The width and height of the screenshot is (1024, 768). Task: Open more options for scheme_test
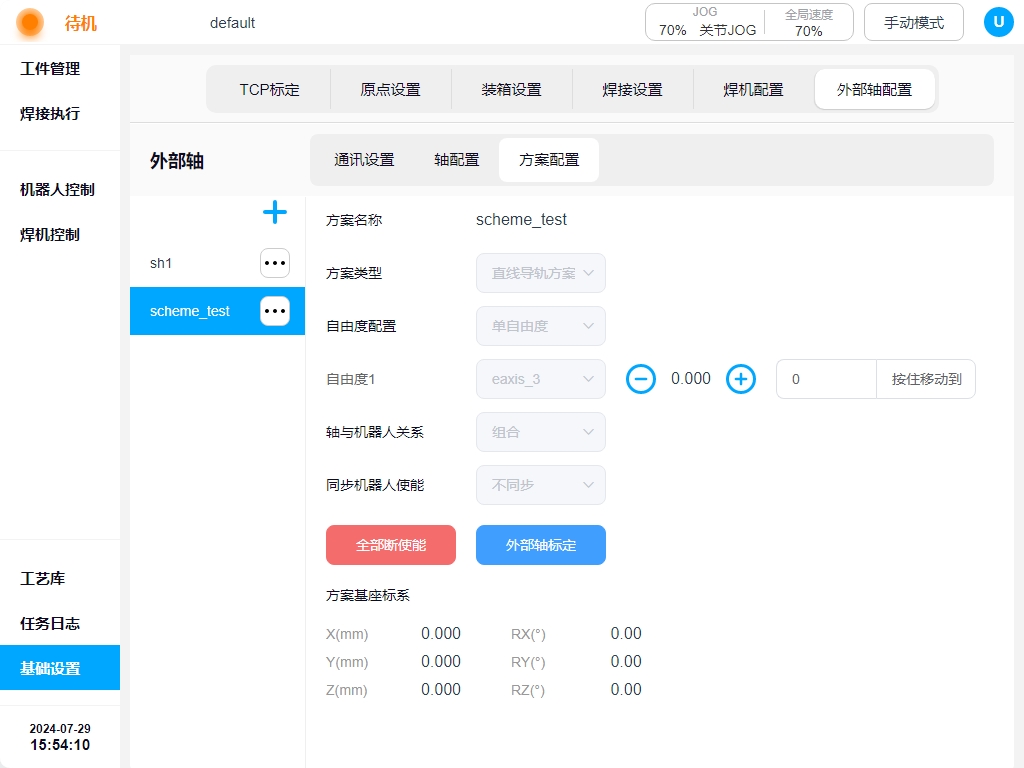coord(275,311)
